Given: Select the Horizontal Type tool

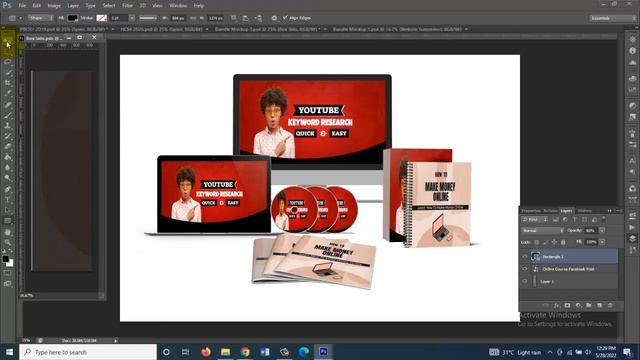Looking at the screenshot, I should [8, 200].
